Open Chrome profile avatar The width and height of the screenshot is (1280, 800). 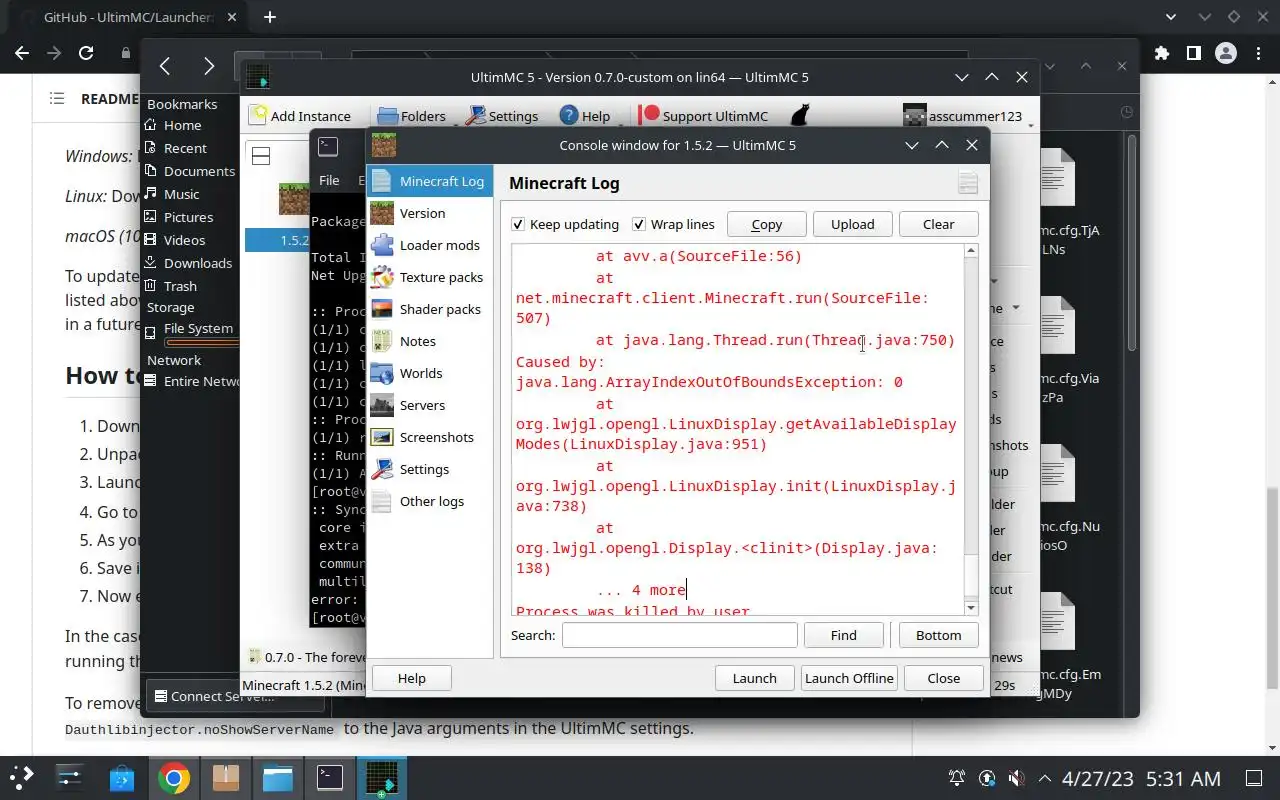1225,53
